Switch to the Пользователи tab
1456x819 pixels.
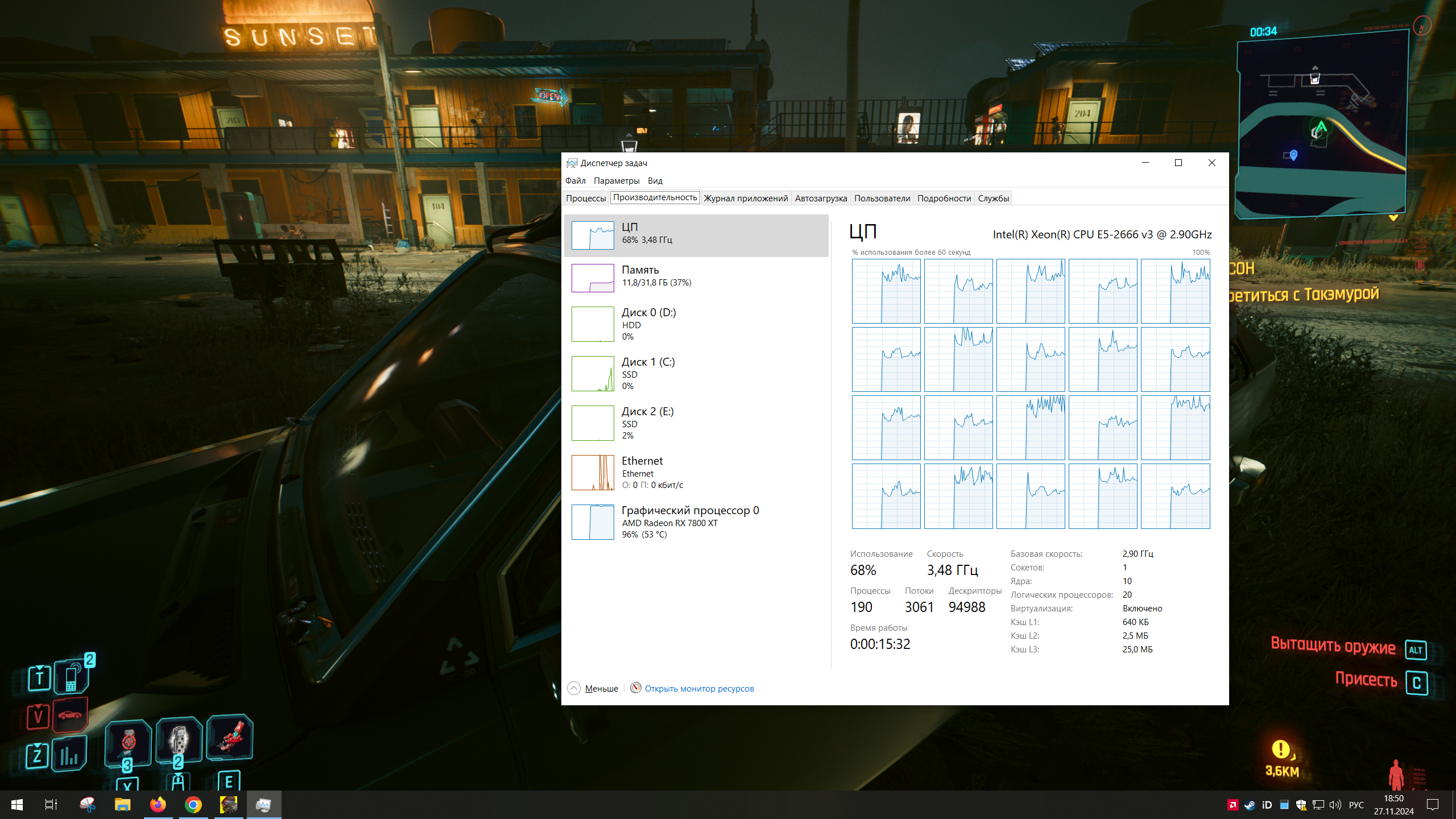point(882,198)
